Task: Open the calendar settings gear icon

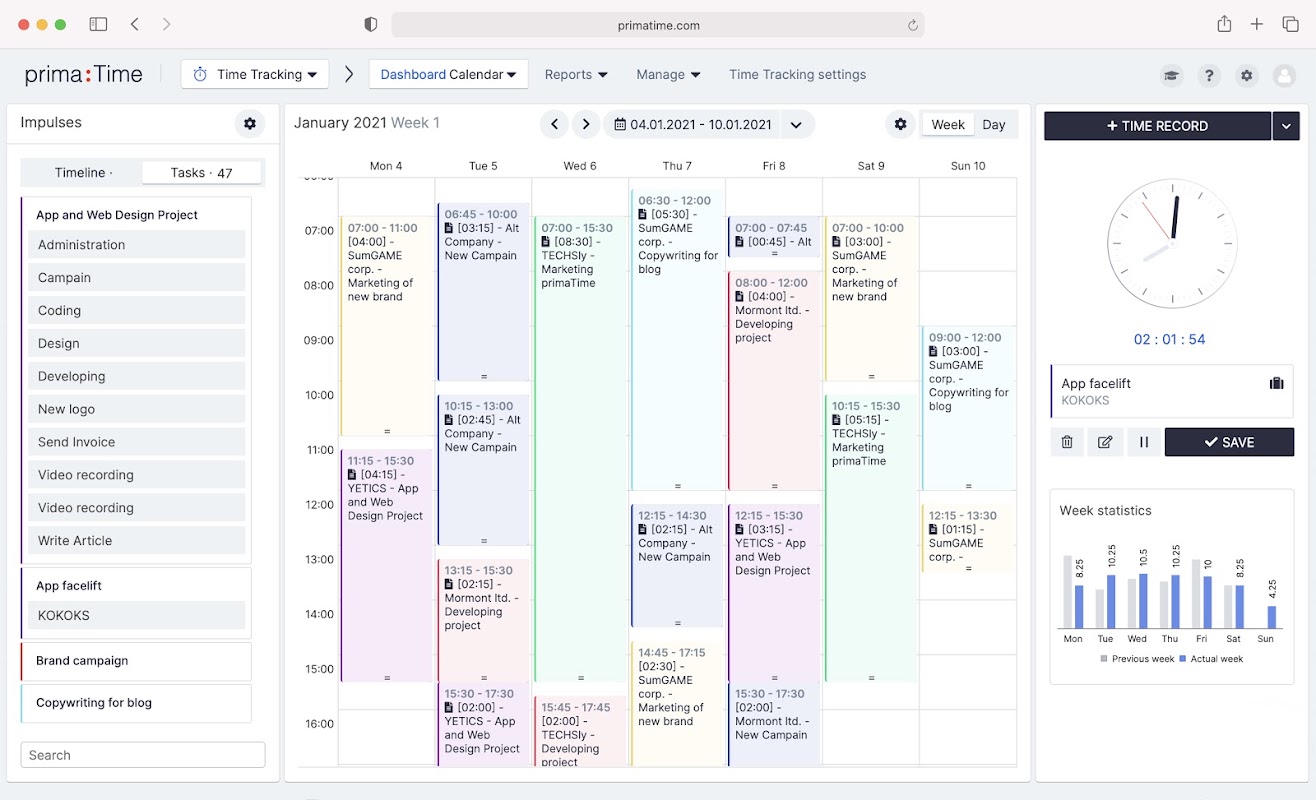Action: 900,124
